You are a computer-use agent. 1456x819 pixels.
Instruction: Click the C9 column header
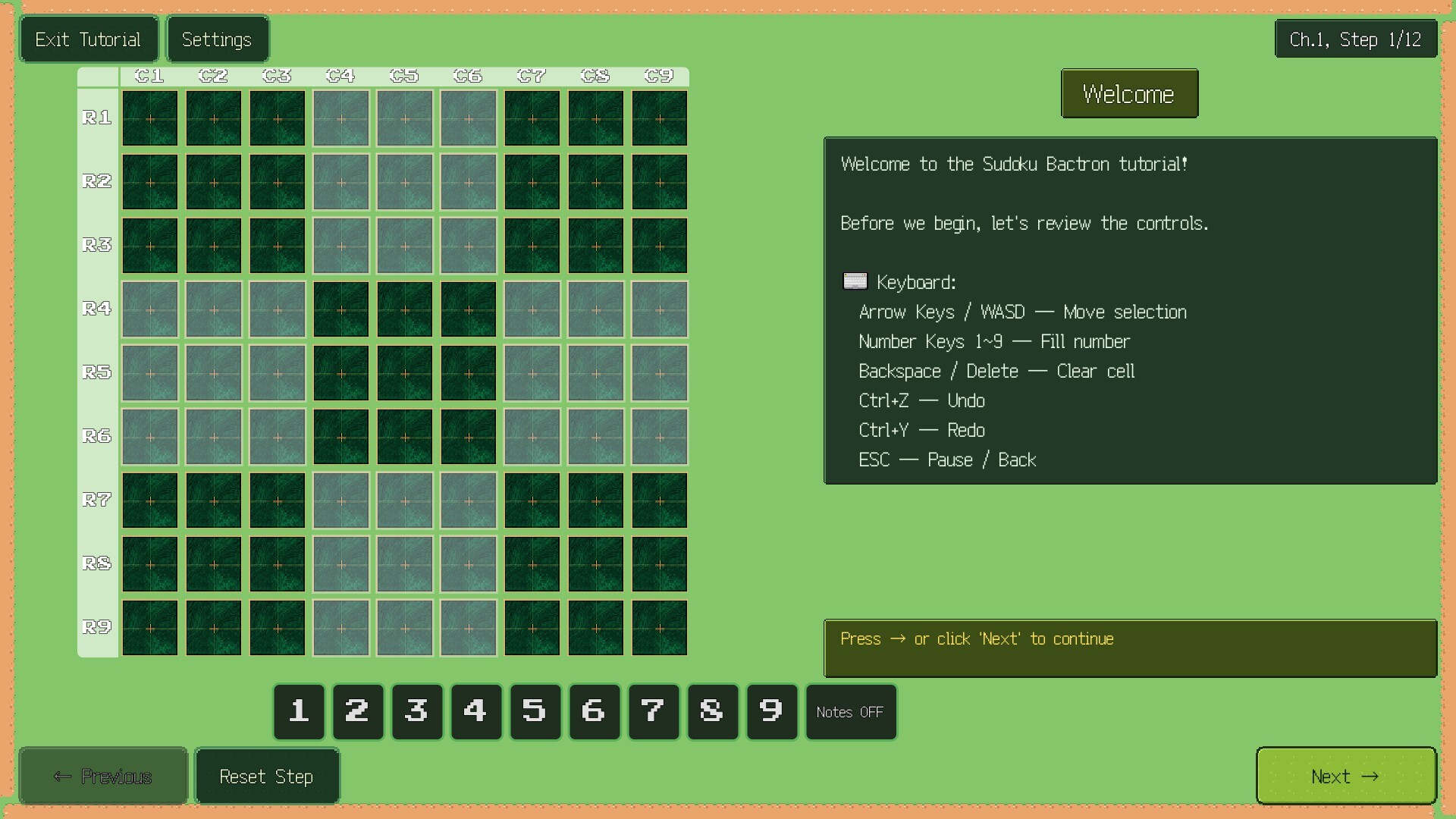click(x=659, y=76)
